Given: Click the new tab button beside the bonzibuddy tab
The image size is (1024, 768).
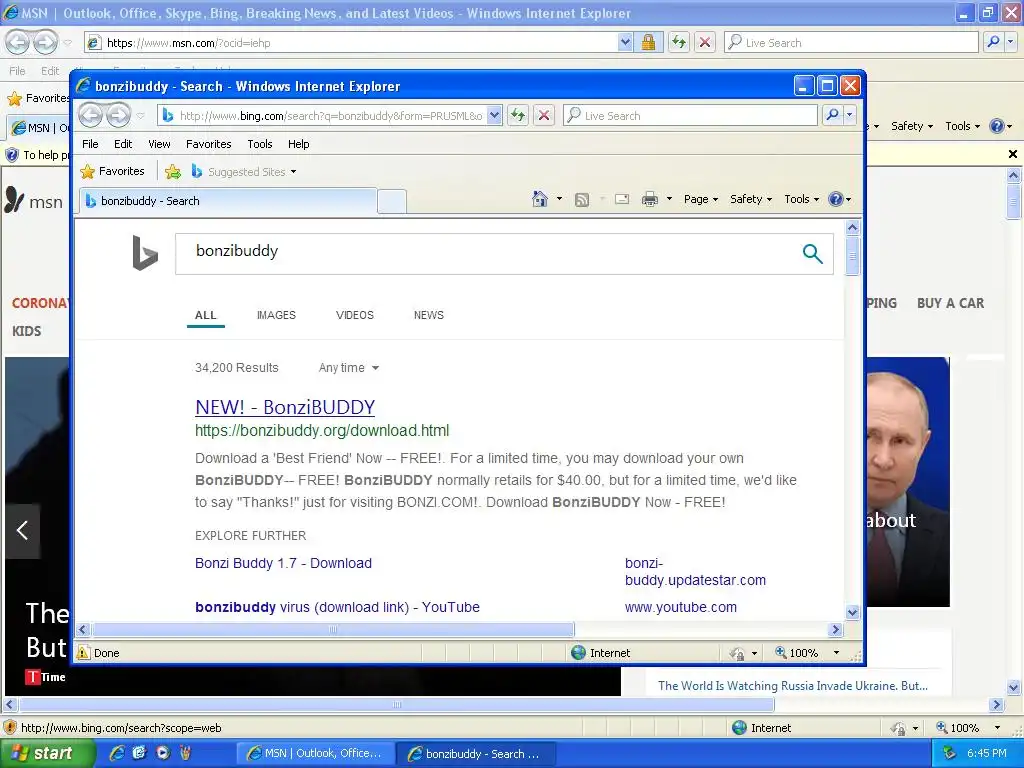Looking at the screenshot, I should point(392,200).
